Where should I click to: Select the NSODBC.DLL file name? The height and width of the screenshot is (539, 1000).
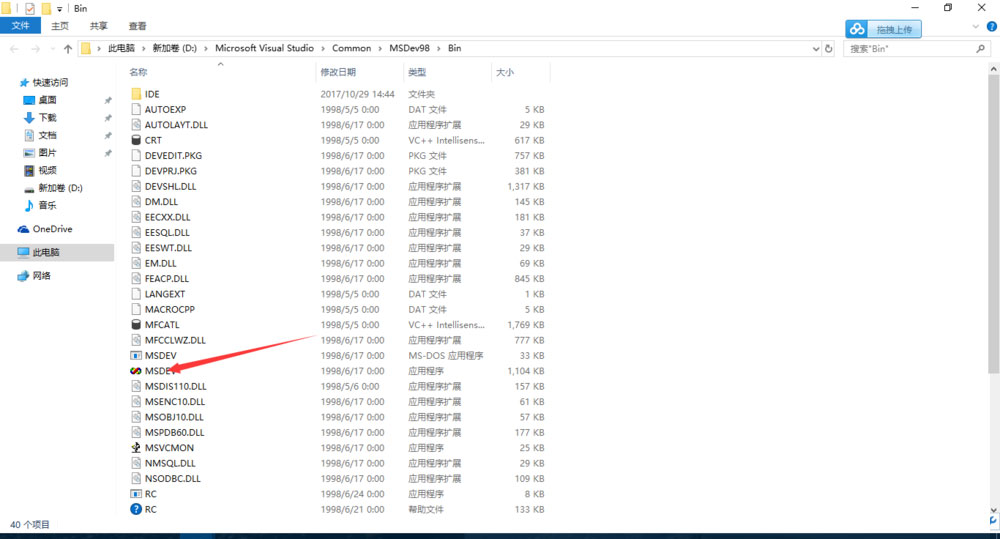tap(172, 478)
